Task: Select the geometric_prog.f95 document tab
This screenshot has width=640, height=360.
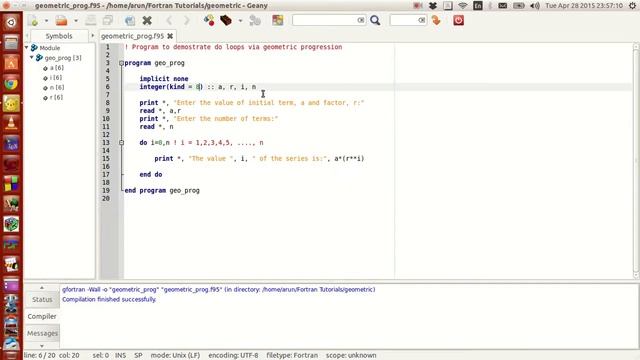Action: (x=132, y=36)
